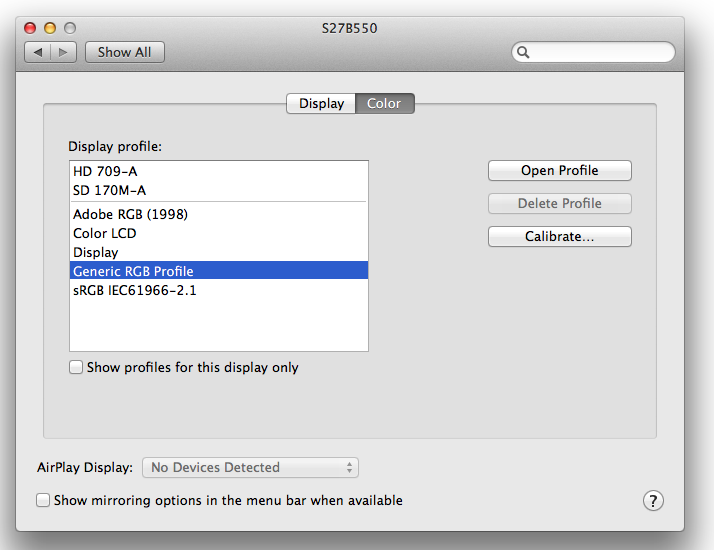Screen dimensions: 714x550
Task: Expand the AirPlay Display dropdown
Action: click(x=250, y=467)
